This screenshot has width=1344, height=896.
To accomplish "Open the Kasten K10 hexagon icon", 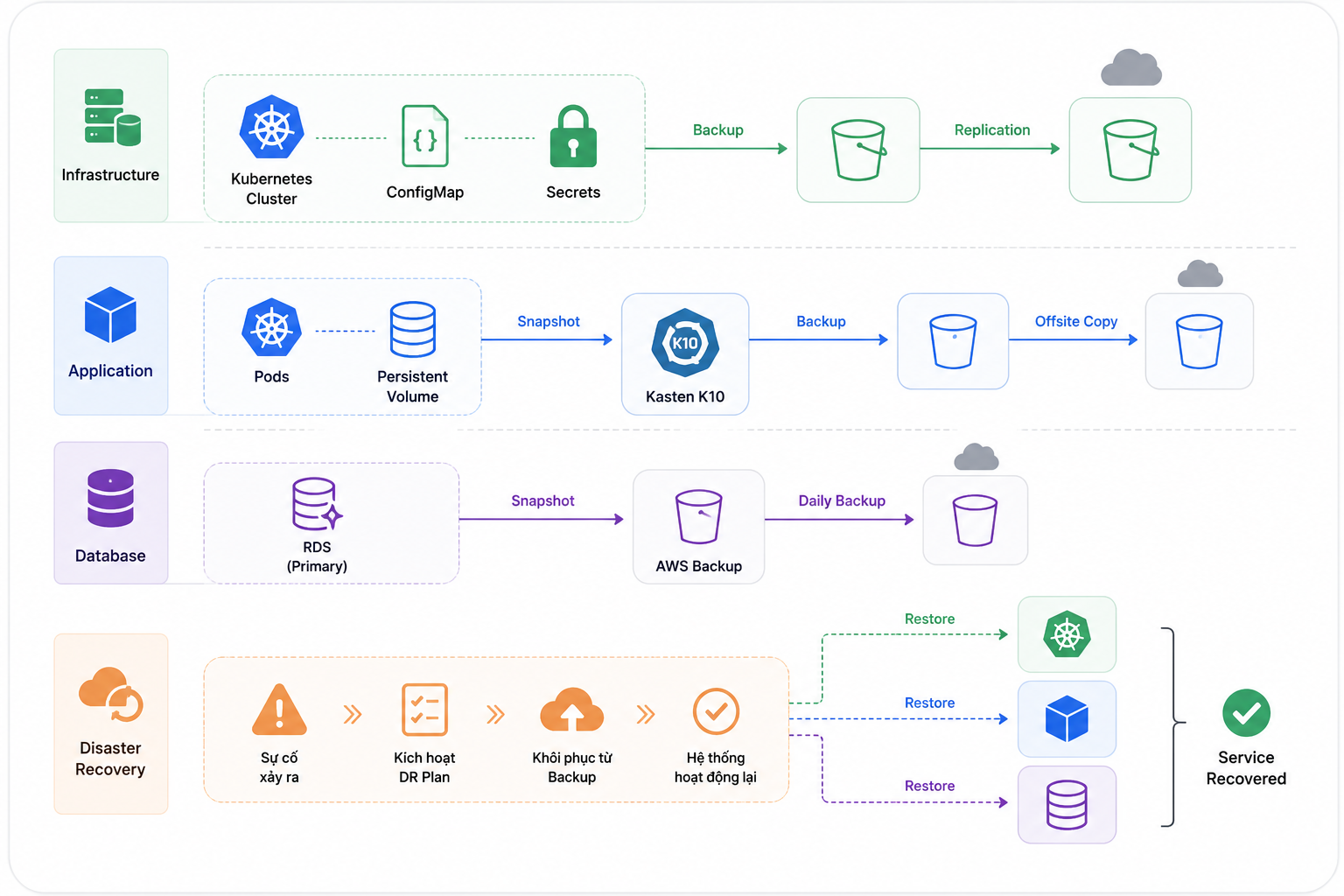I will (685, 343).
